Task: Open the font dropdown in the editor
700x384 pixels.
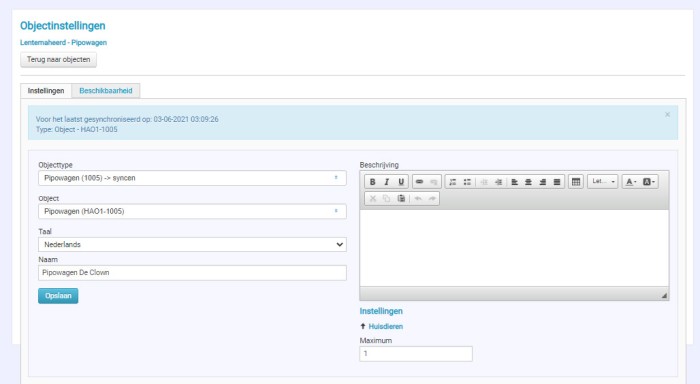Action: [x=603, y=182]
